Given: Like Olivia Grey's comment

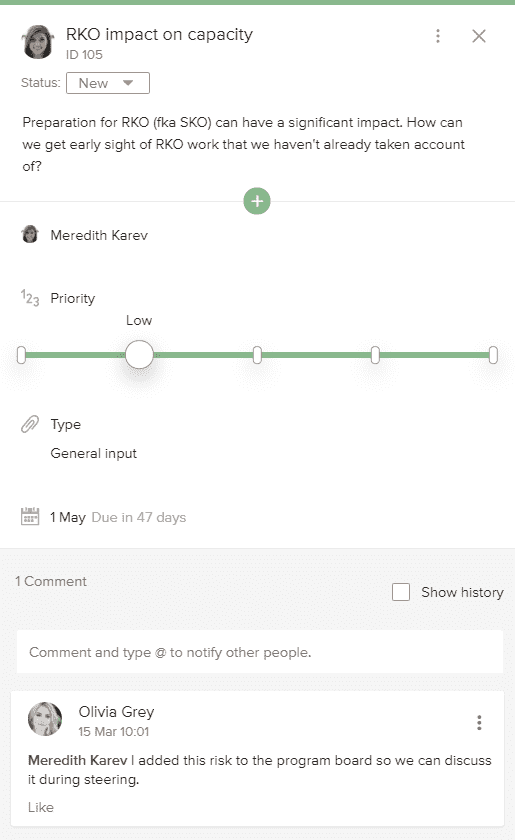Looking at the screenshot, I should point(41,807).
